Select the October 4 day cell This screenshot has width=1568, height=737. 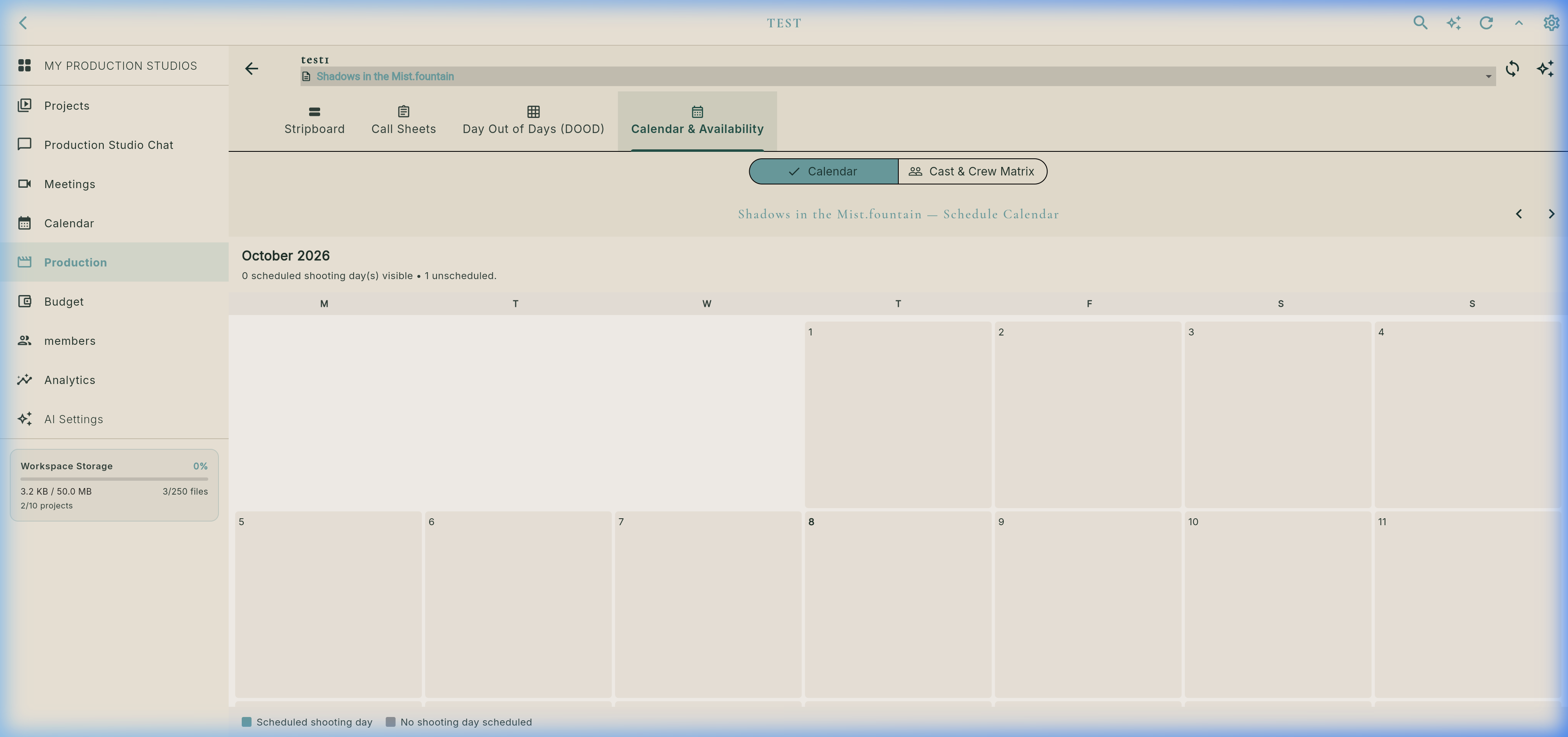[x=1468, y=415]
